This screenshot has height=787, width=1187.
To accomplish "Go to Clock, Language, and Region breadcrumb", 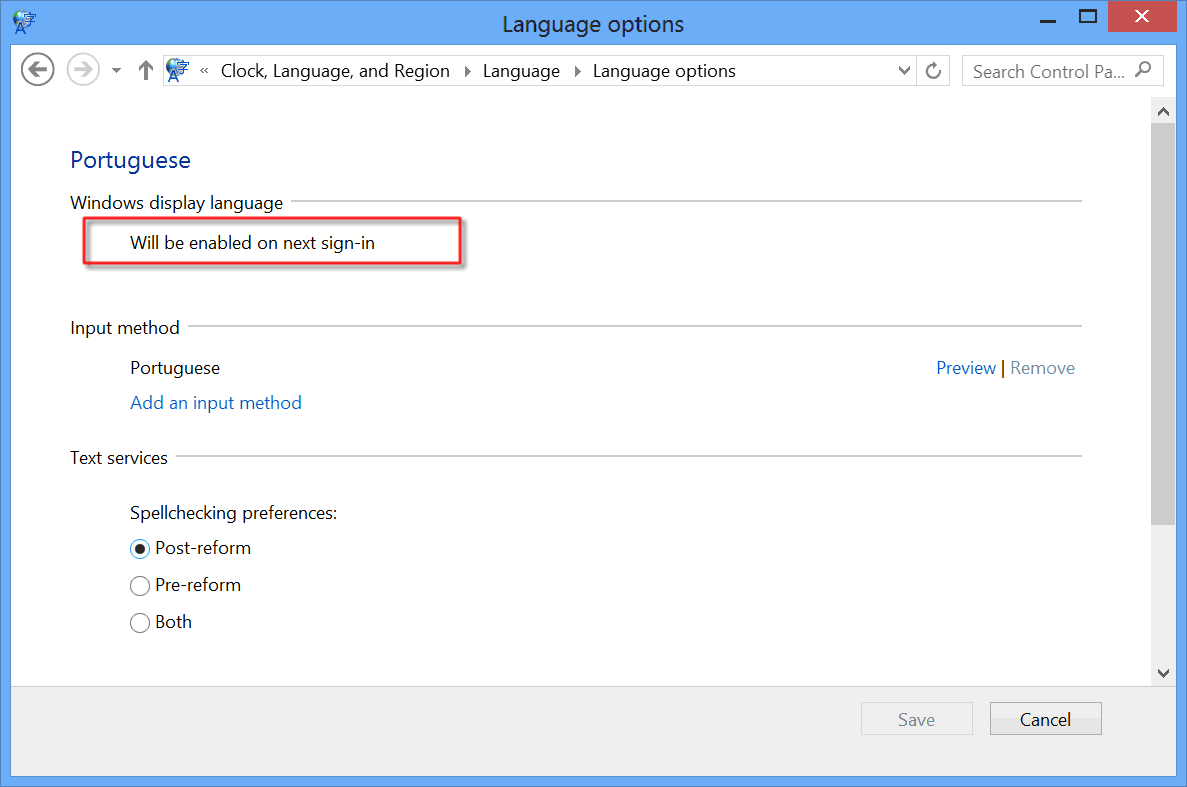I will point(335,71).
